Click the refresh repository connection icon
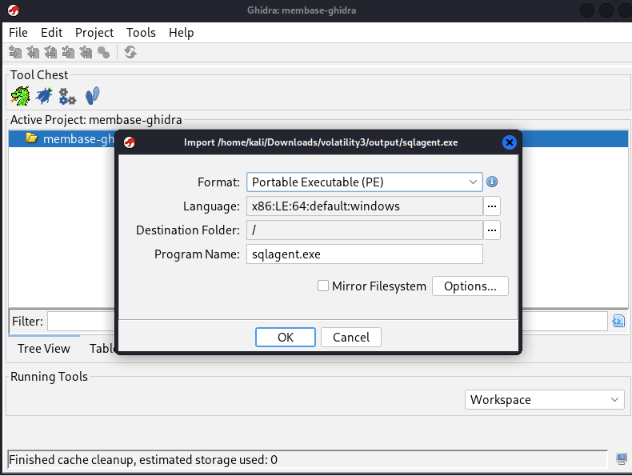This screenshot has width=632, height=476. click(130, 52)
